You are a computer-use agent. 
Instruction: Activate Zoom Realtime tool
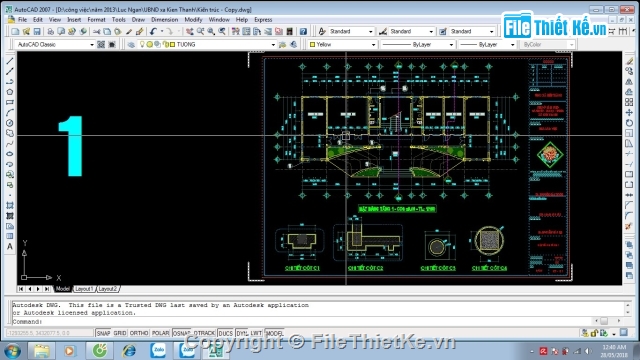[200, 31]
